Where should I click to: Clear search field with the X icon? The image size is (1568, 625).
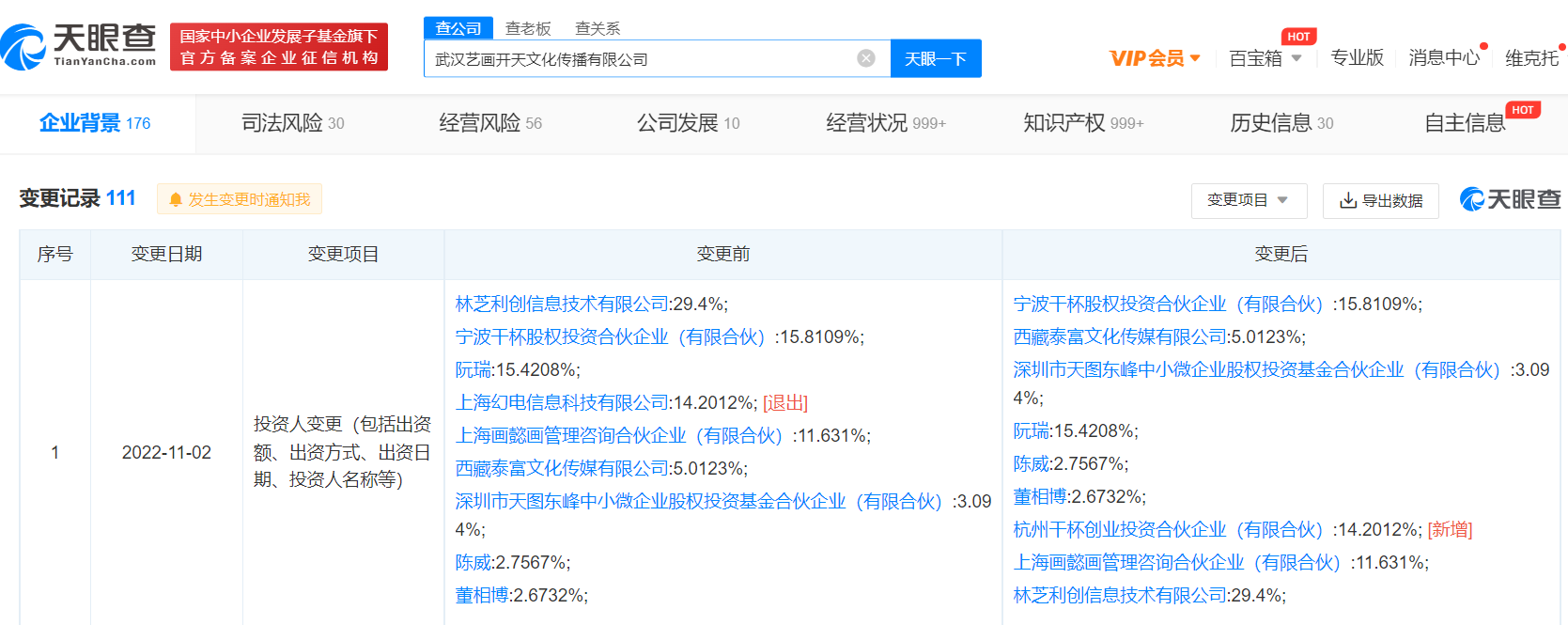tap(866, 58)
